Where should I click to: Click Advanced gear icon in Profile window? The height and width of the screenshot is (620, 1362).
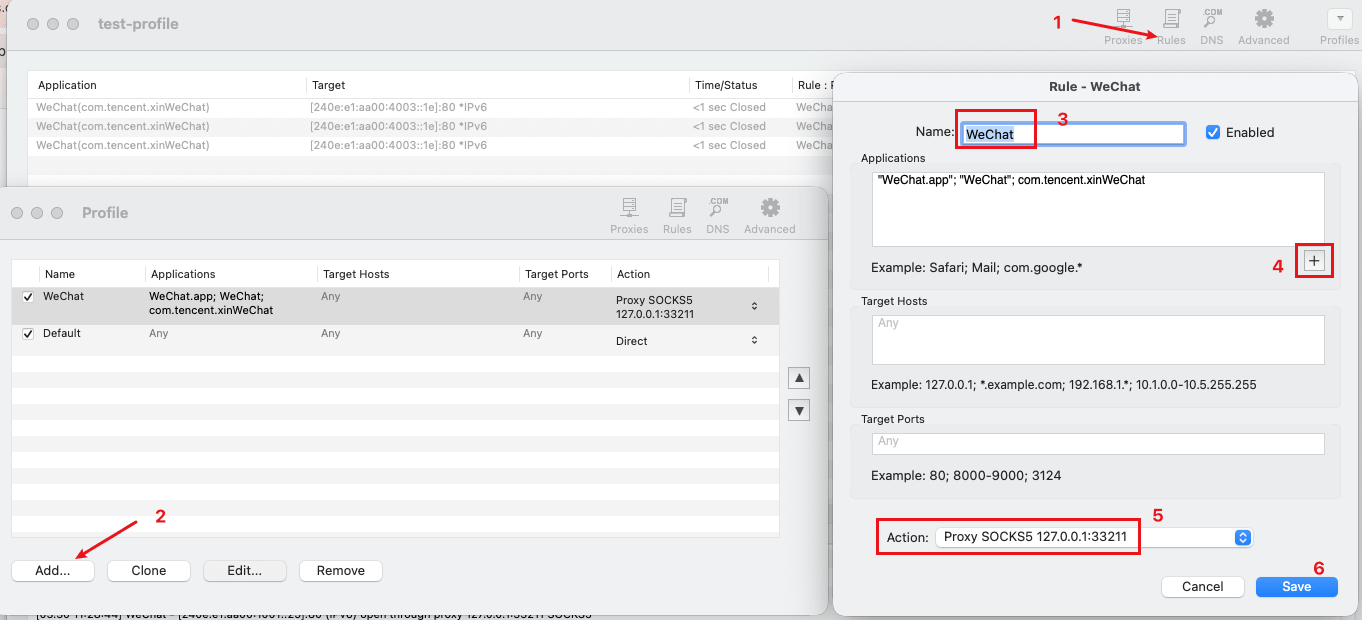pyautogui.click(x=770, y=215)
